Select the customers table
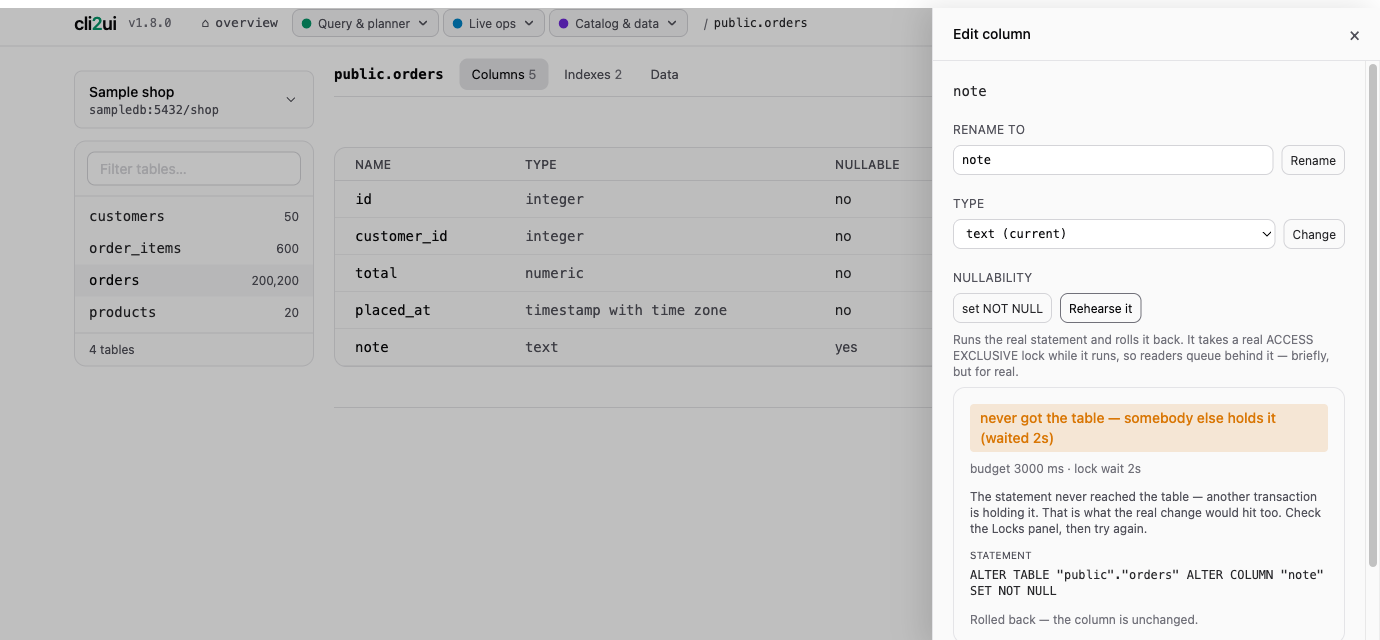 click(x=194, y=216)
